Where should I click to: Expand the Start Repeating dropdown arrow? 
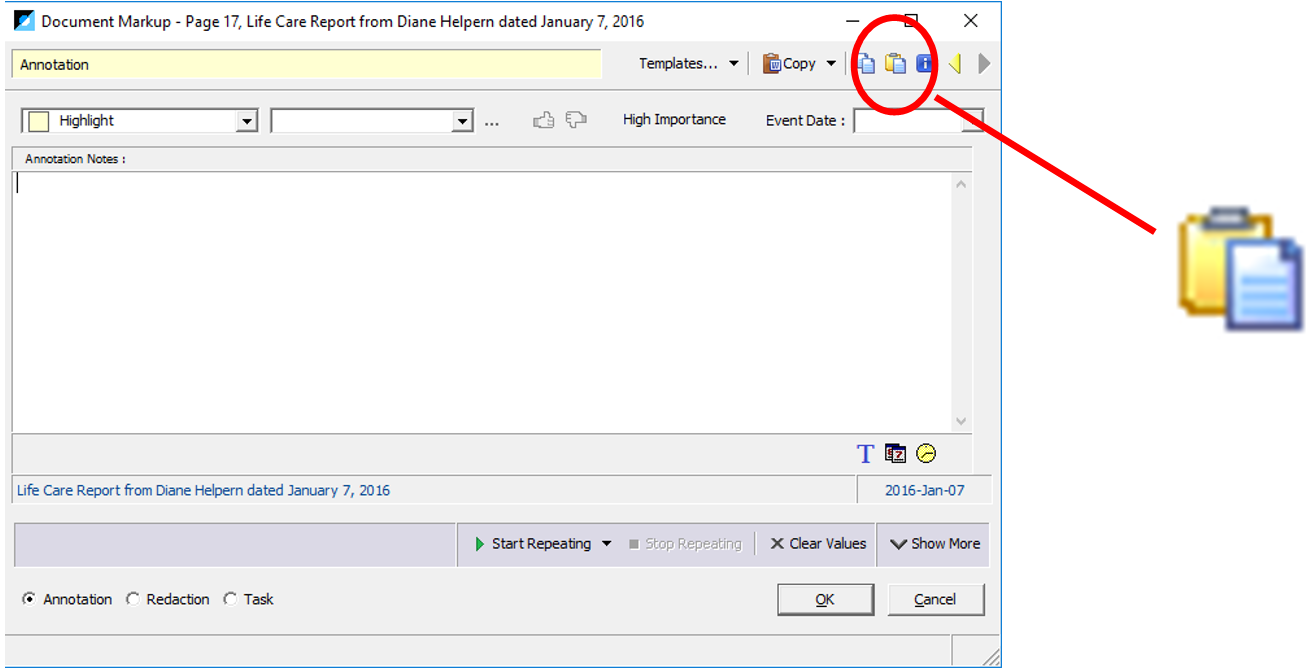coord(606,544)
